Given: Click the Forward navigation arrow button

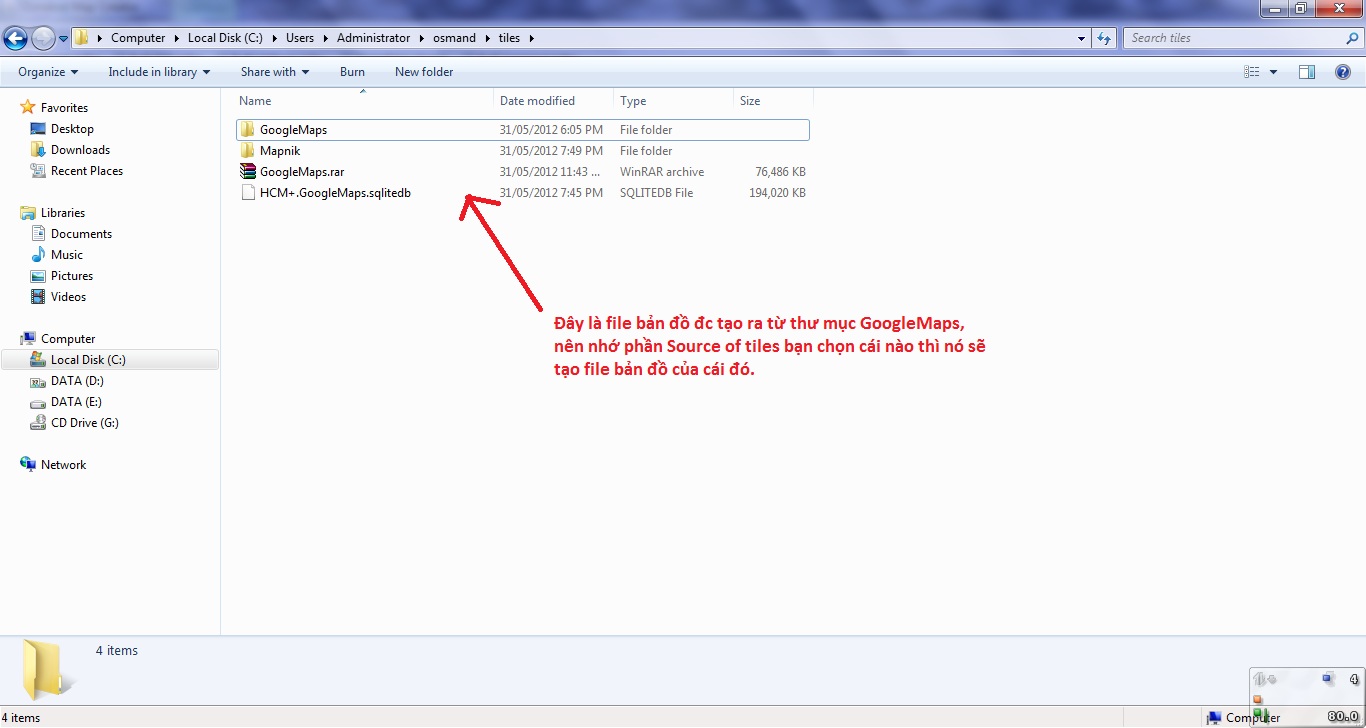Looking at the screenshot, I should tap(43, 38).
